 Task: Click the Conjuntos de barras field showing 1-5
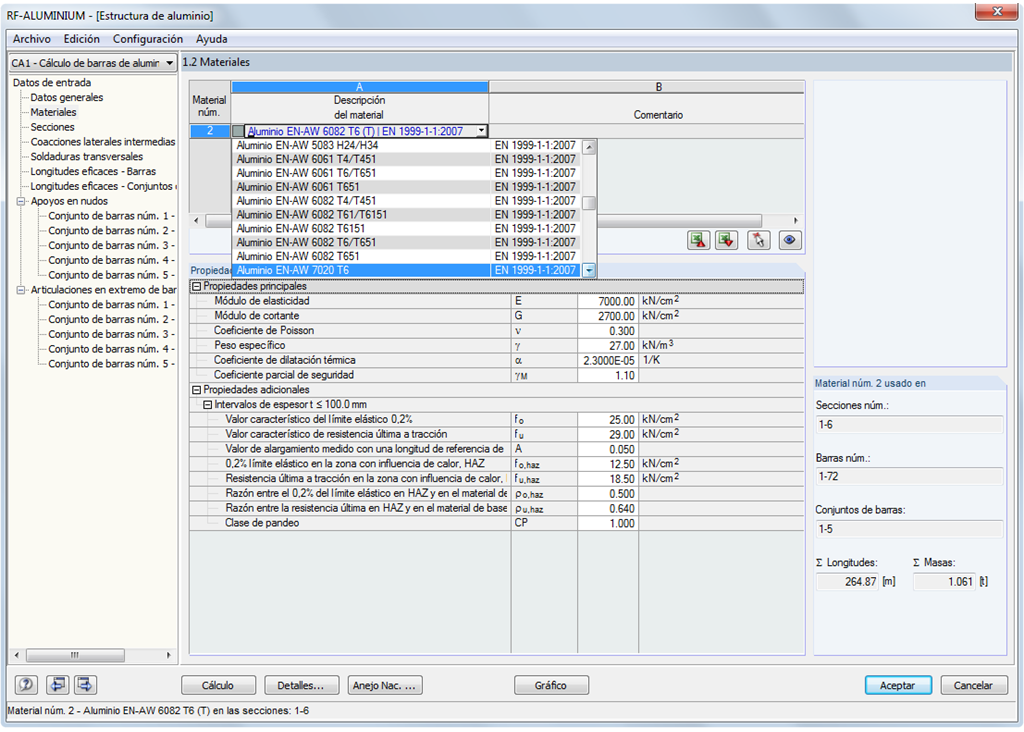pos(909,530)
